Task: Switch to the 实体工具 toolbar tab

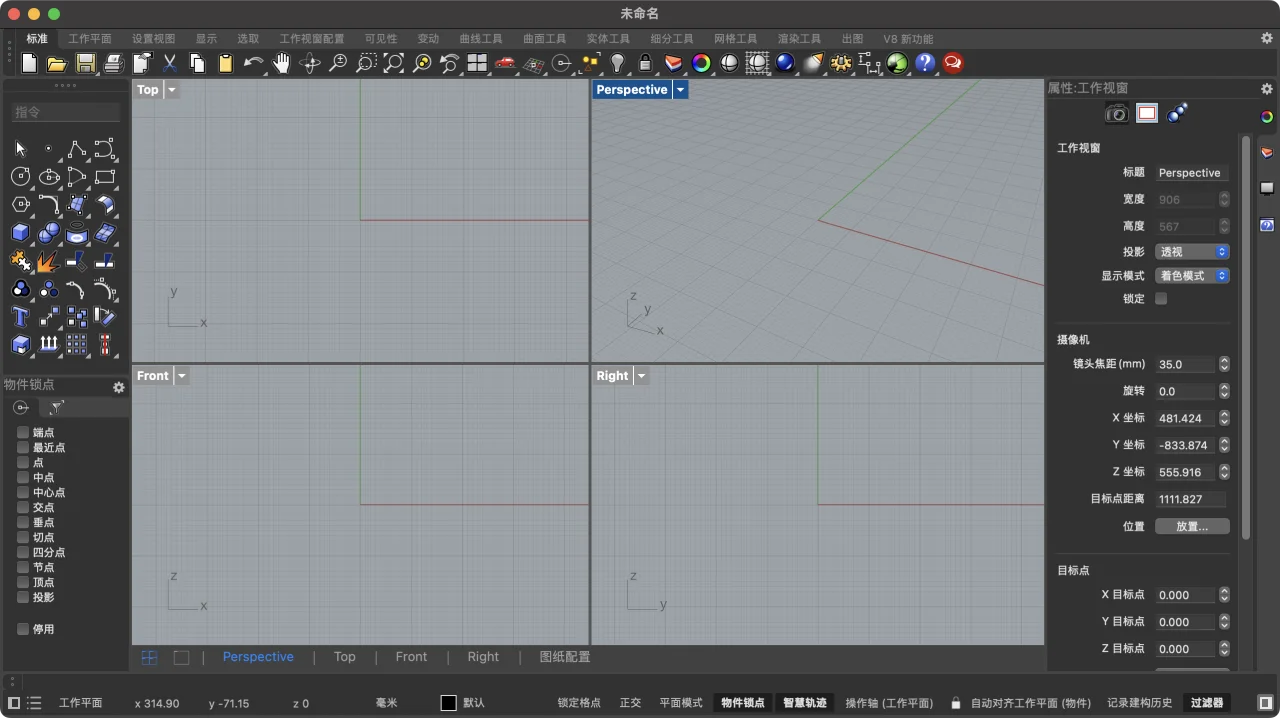Action: (608, 39)
